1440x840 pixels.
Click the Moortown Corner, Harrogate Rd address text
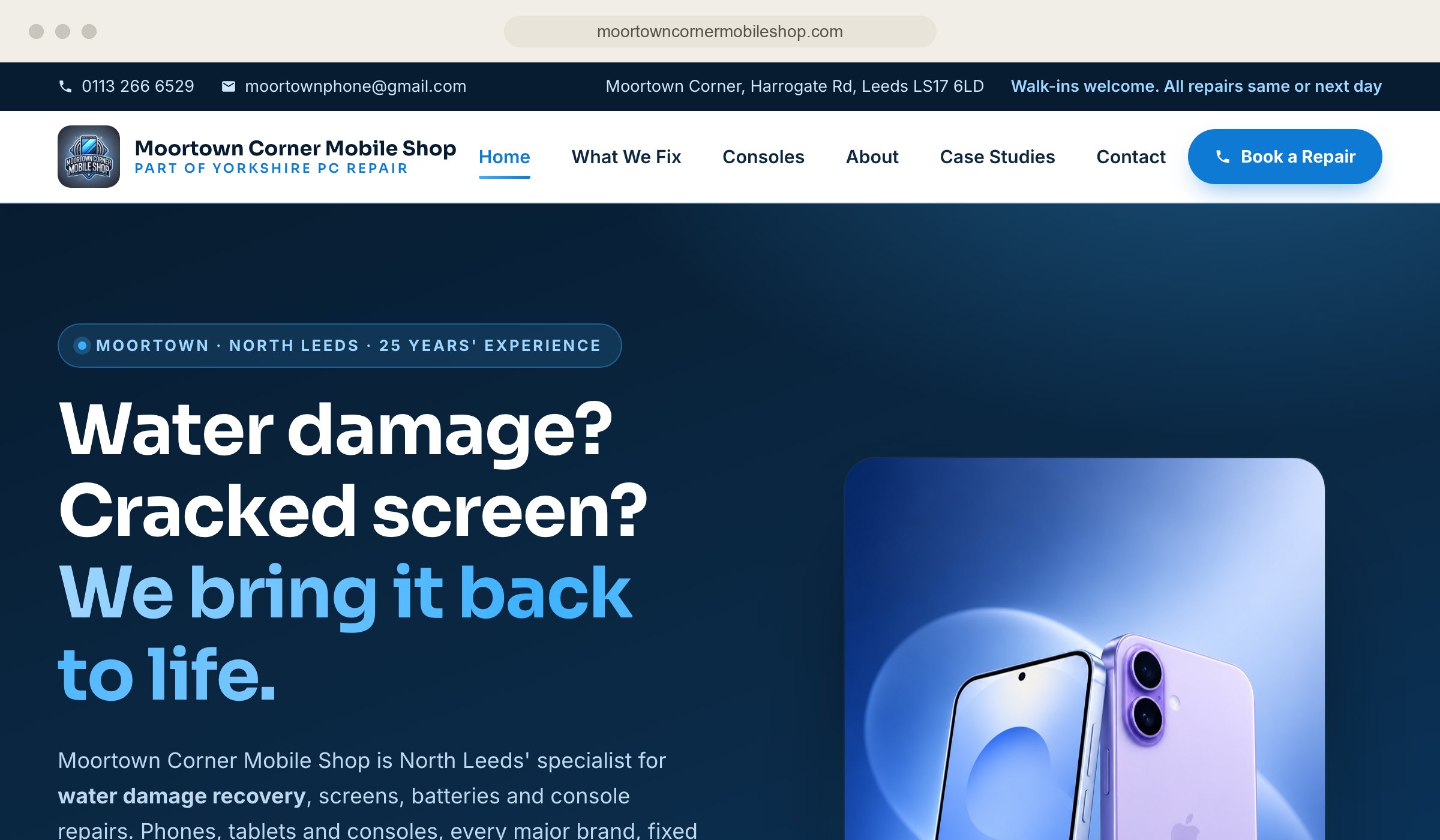pyautogui.click(x=795, y=86)
